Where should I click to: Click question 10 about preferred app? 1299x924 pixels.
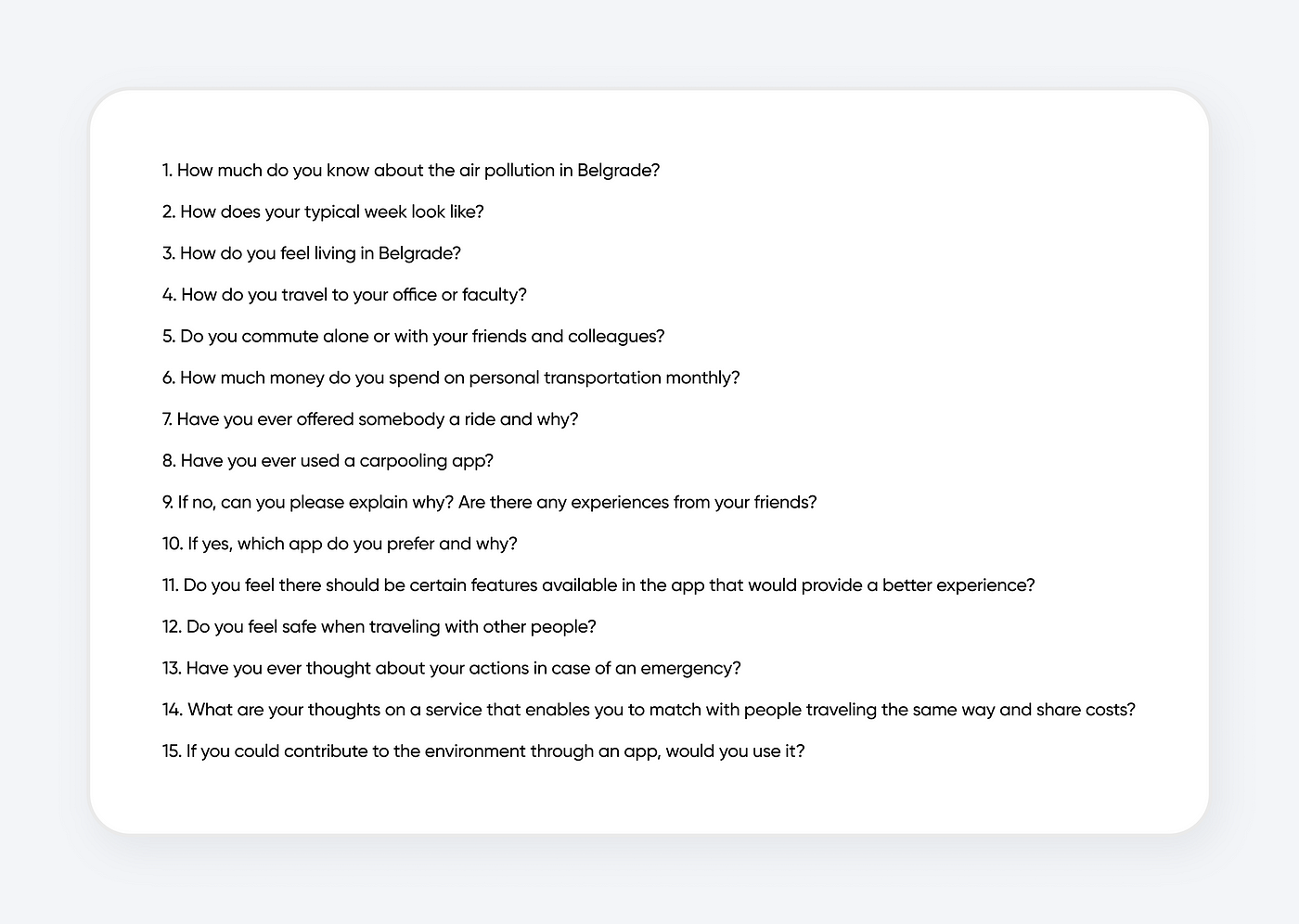tap(340, 544)
